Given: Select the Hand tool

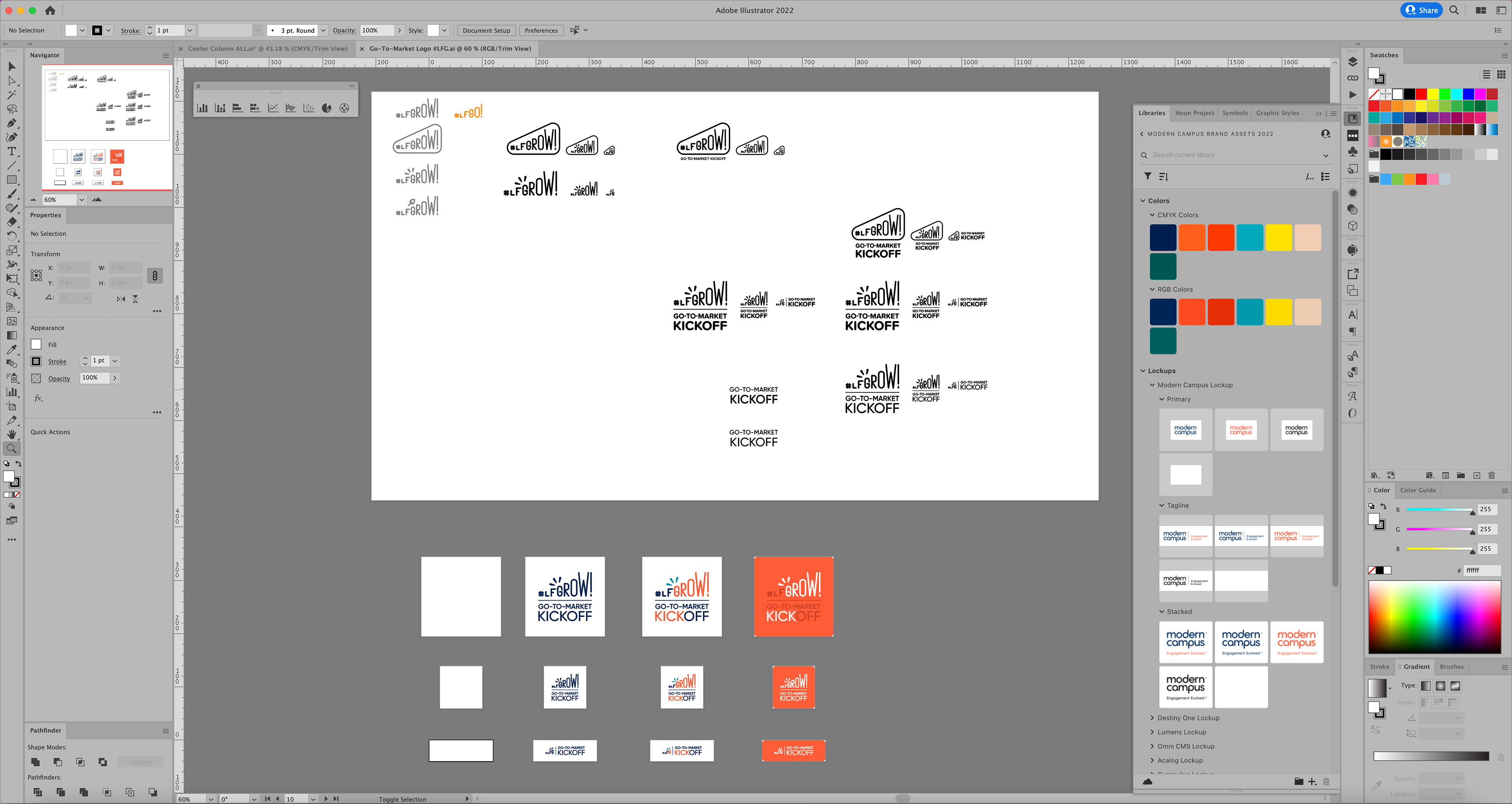Looking at the screenshot, I should tap(12, 434).
